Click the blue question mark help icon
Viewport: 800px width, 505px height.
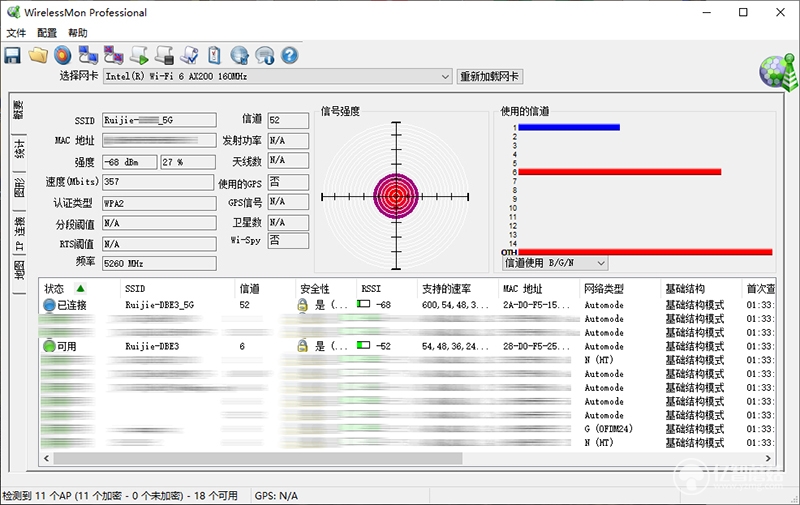(289, 55)
